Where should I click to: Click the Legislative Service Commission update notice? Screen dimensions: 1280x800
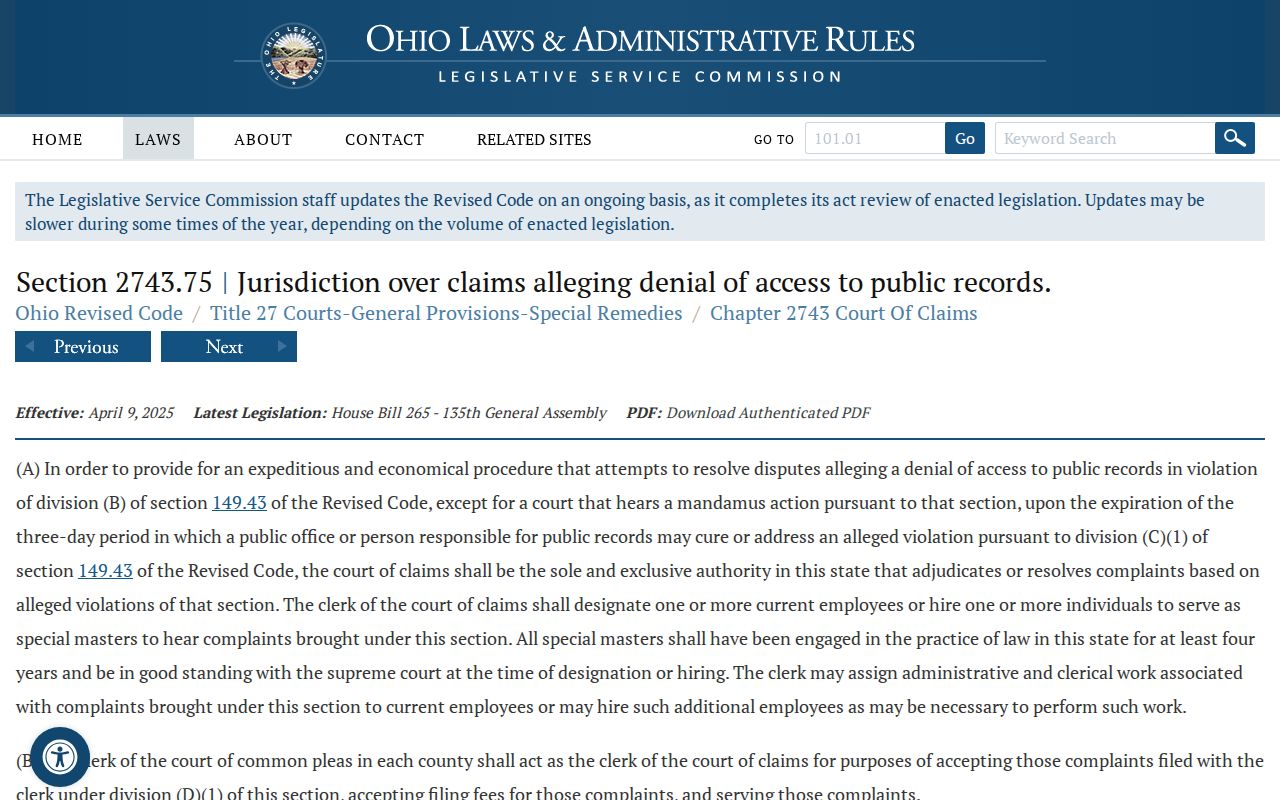click(640, 211)
